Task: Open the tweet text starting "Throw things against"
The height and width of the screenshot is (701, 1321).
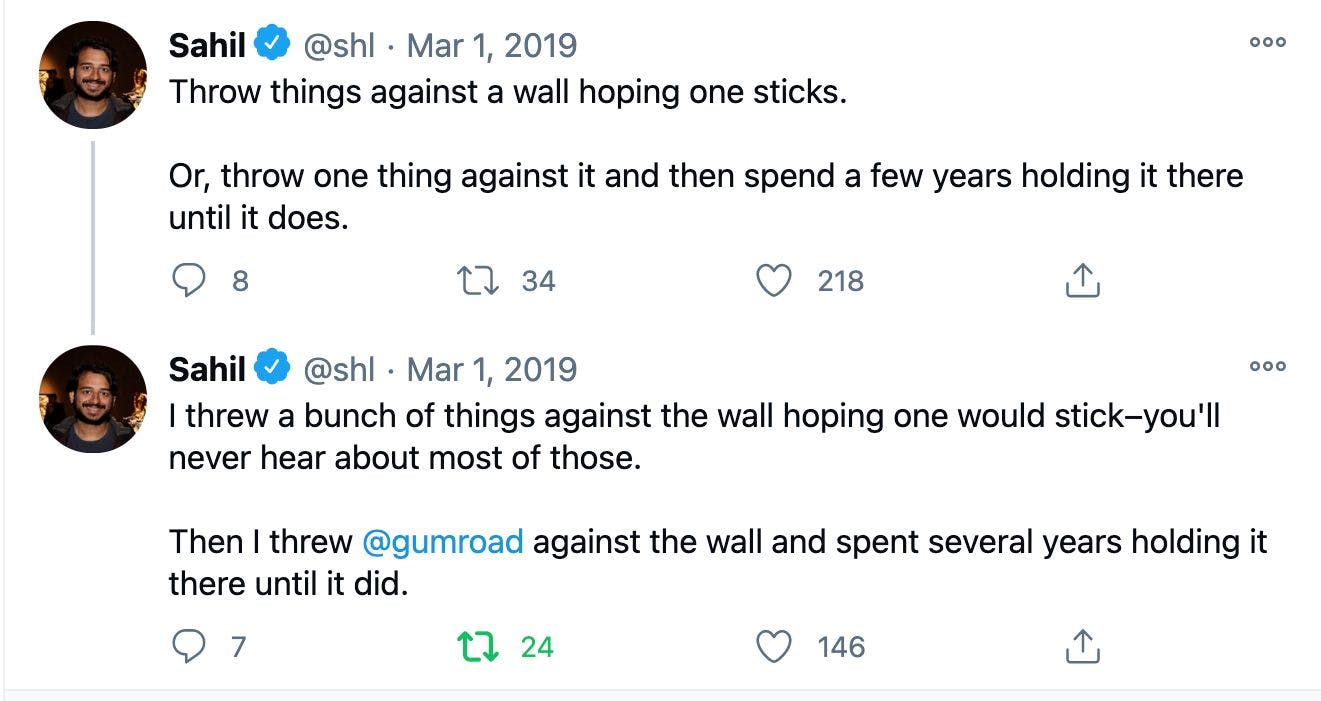Action: tap(506, 92)
